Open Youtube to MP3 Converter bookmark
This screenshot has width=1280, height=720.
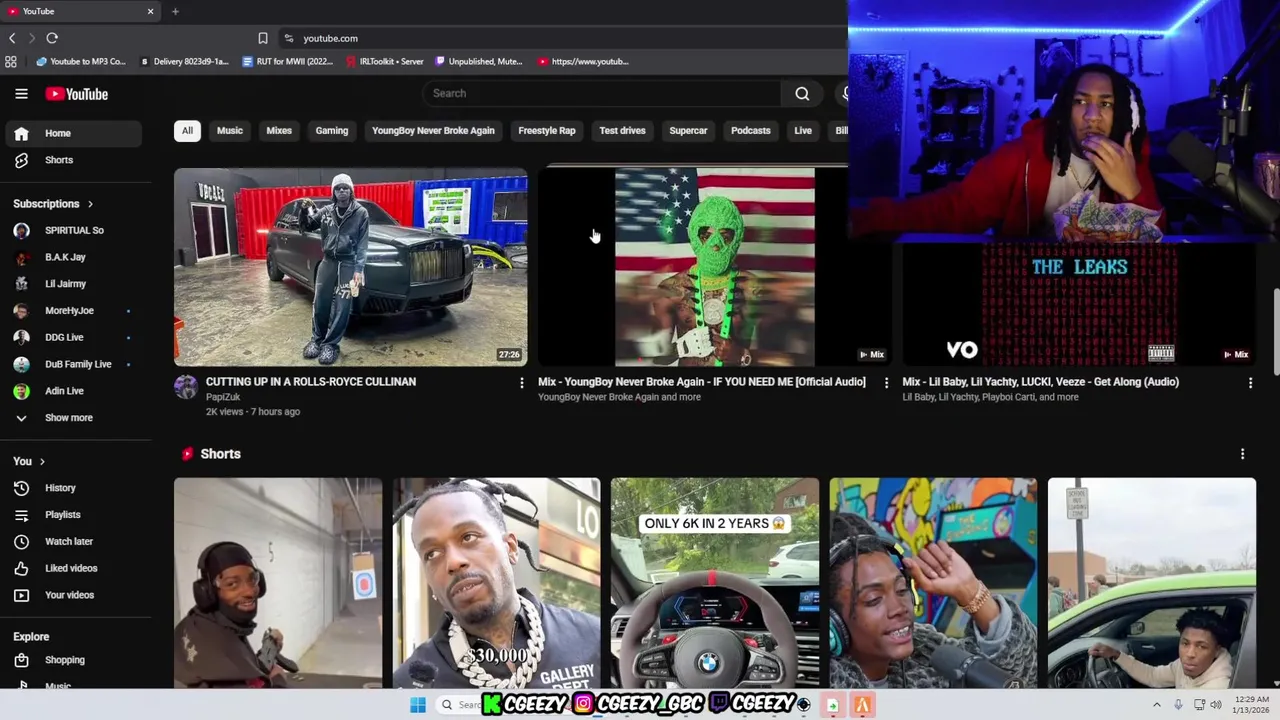[x=80, y=62]
